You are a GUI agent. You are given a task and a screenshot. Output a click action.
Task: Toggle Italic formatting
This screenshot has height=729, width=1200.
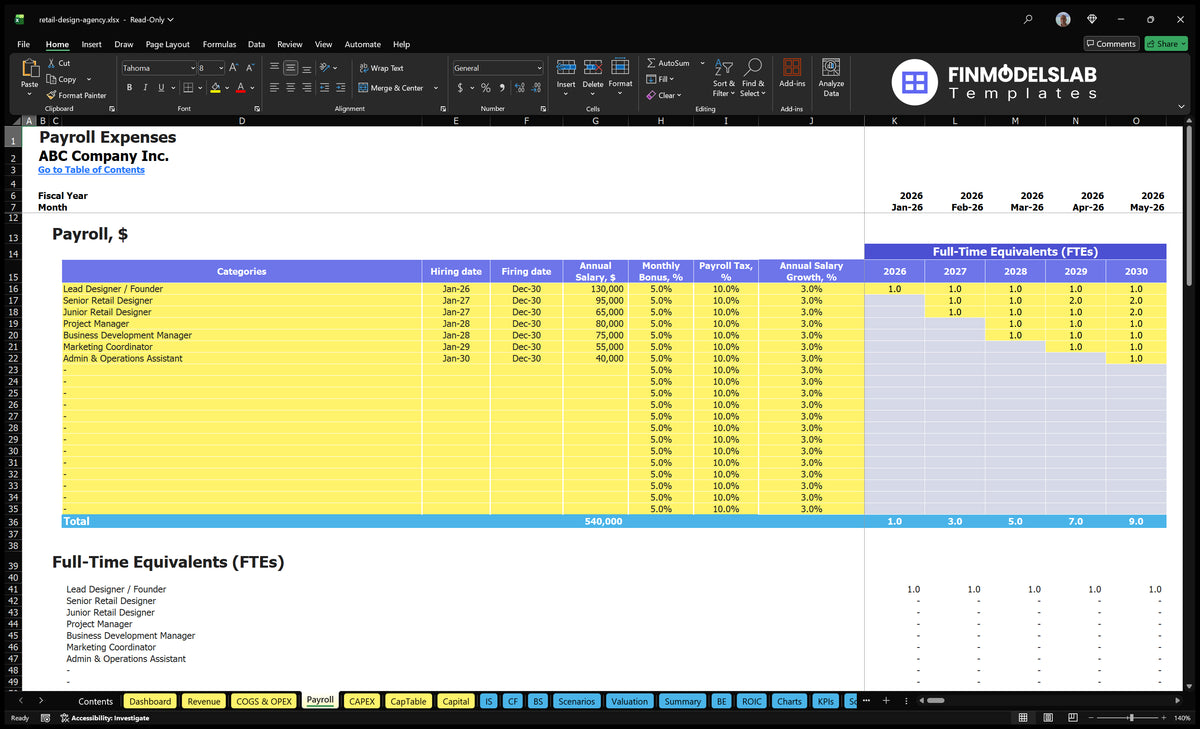(x=145, y=88)
